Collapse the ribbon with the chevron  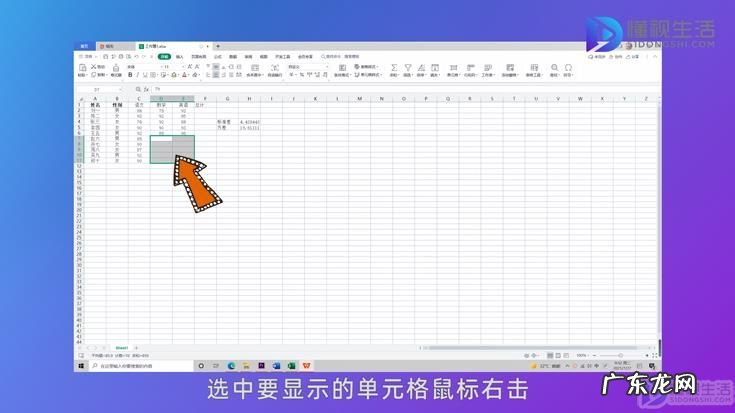pyautogui.click(x=655, y=57)
